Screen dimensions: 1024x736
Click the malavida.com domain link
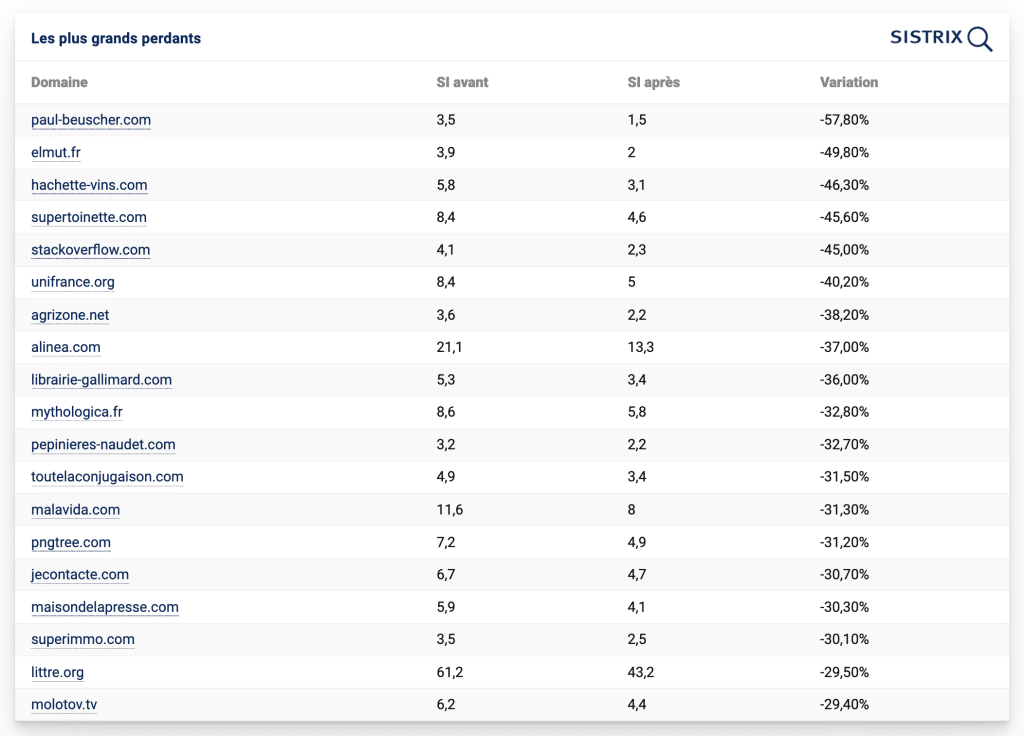point(75,510)
